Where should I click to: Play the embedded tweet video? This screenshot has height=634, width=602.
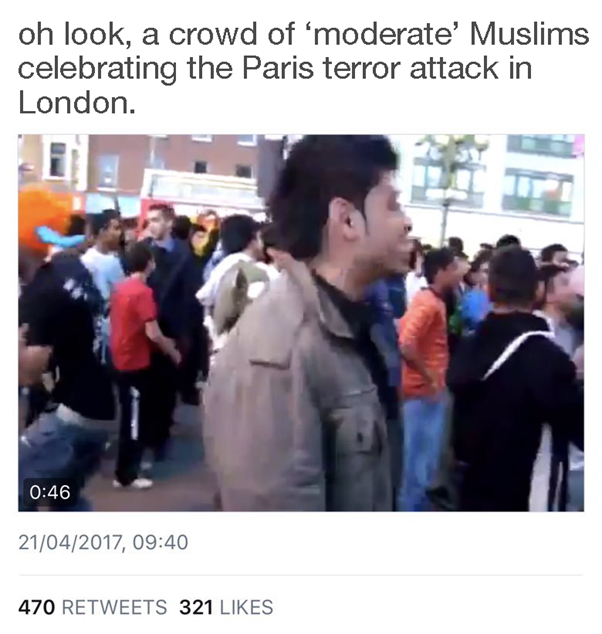(x=301, y=323)
